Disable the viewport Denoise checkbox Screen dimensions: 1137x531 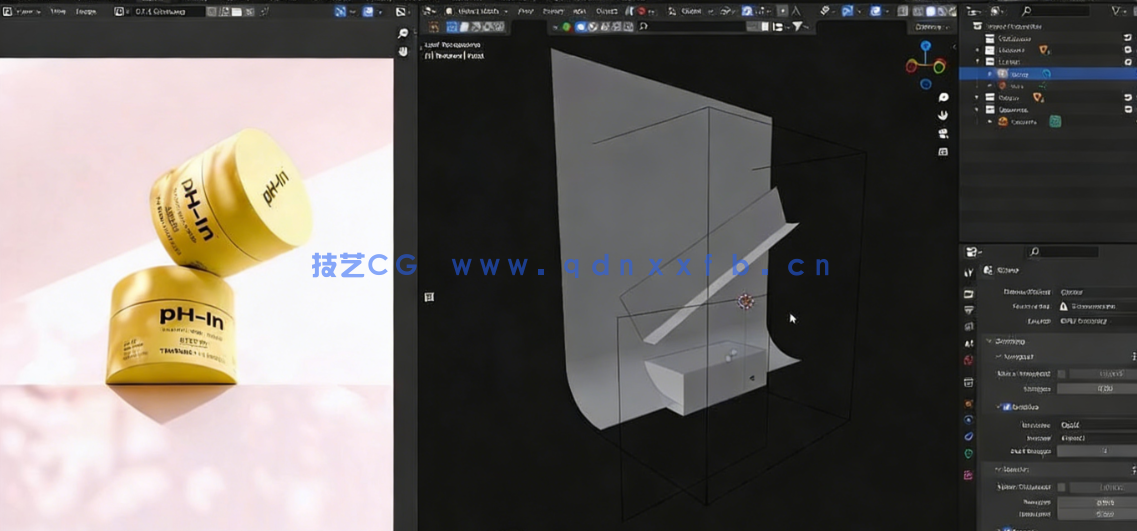[1006, 407]
